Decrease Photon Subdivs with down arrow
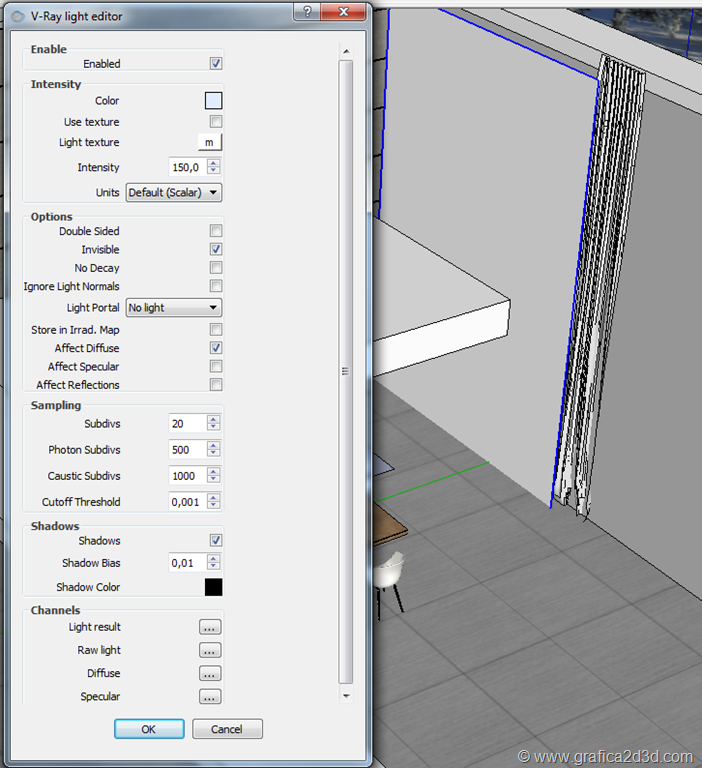Viewport: 702px width, 768px height. 214,454
